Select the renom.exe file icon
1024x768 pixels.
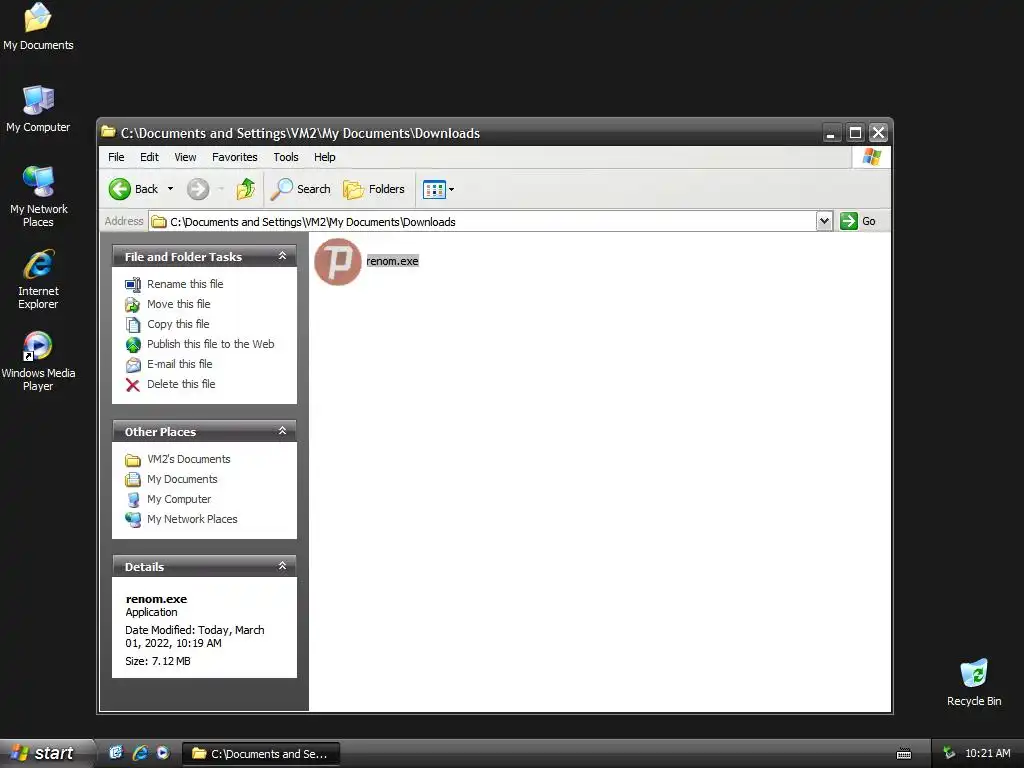click(x=338, y=262)
